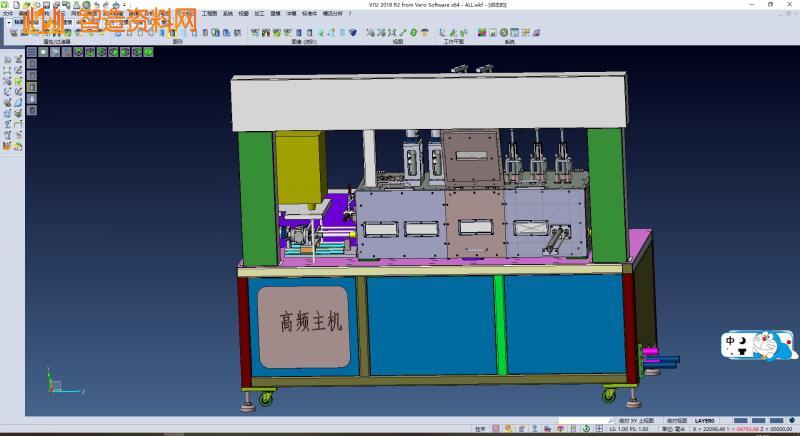
Task: Click the LS: 1.00 PS: 1.00 scale field
Action: point(630,430)
